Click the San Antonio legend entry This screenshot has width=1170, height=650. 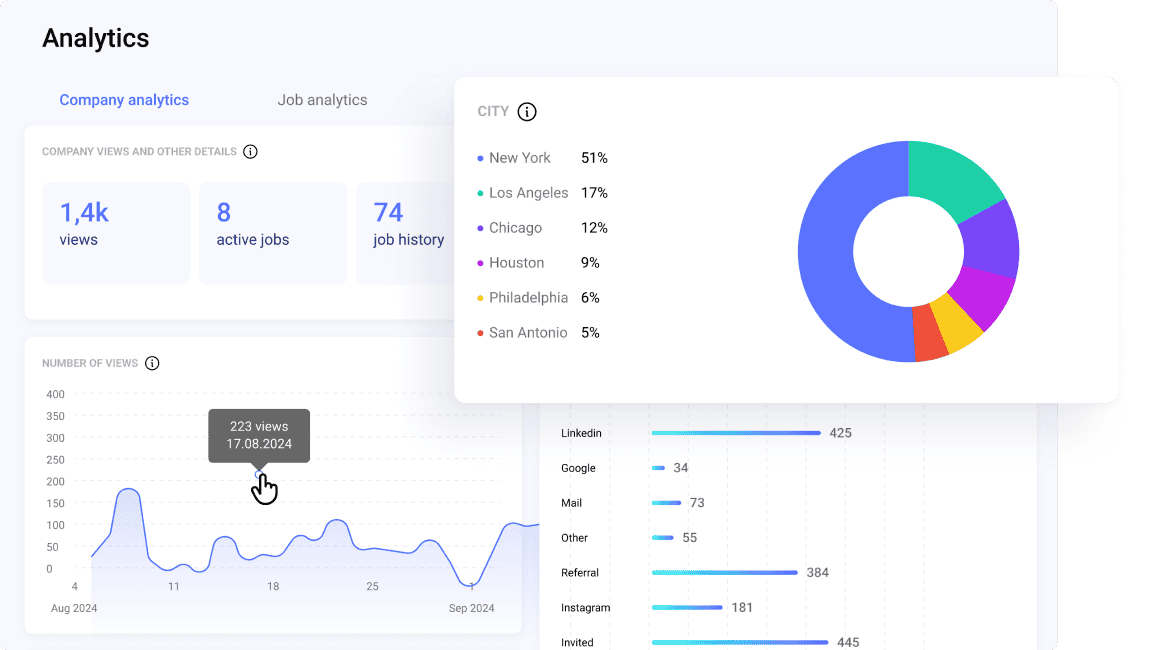click(x=527, y=333)
